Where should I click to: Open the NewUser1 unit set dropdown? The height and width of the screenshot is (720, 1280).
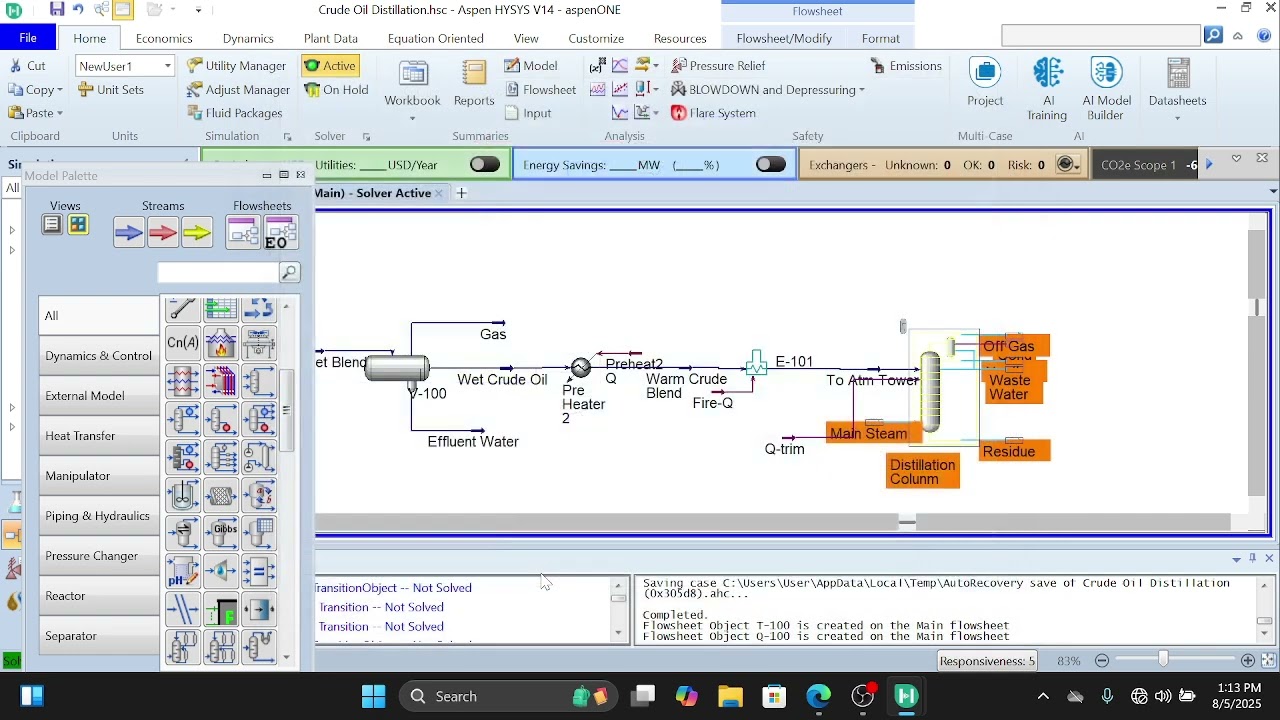pos(167,67)
